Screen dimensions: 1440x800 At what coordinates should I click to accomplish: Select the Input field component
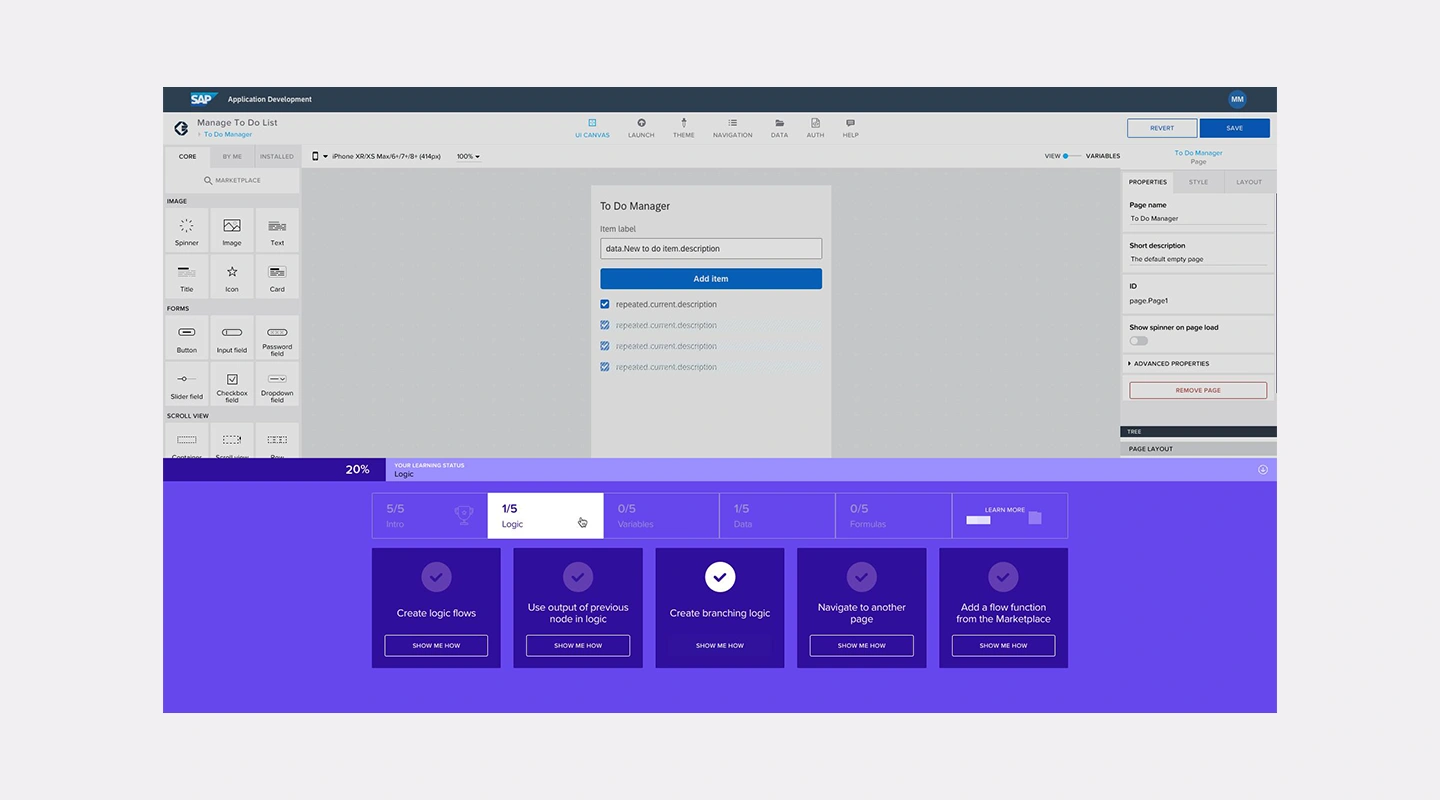232,337
